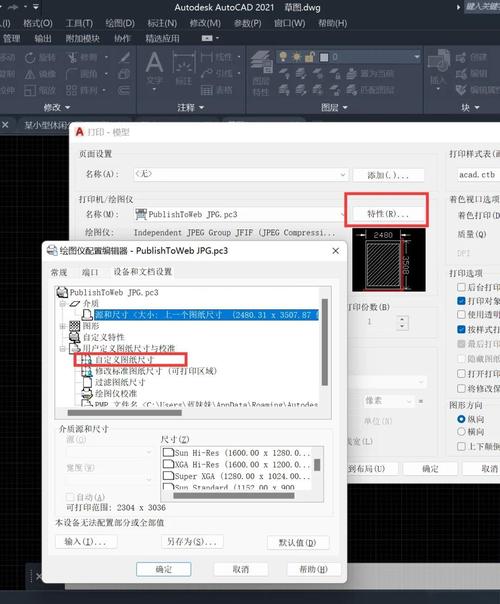Click the tree view vertical scrollbar
Image resolution: width=500 pixels, height=604 pixels.
[x=325, y=342]
